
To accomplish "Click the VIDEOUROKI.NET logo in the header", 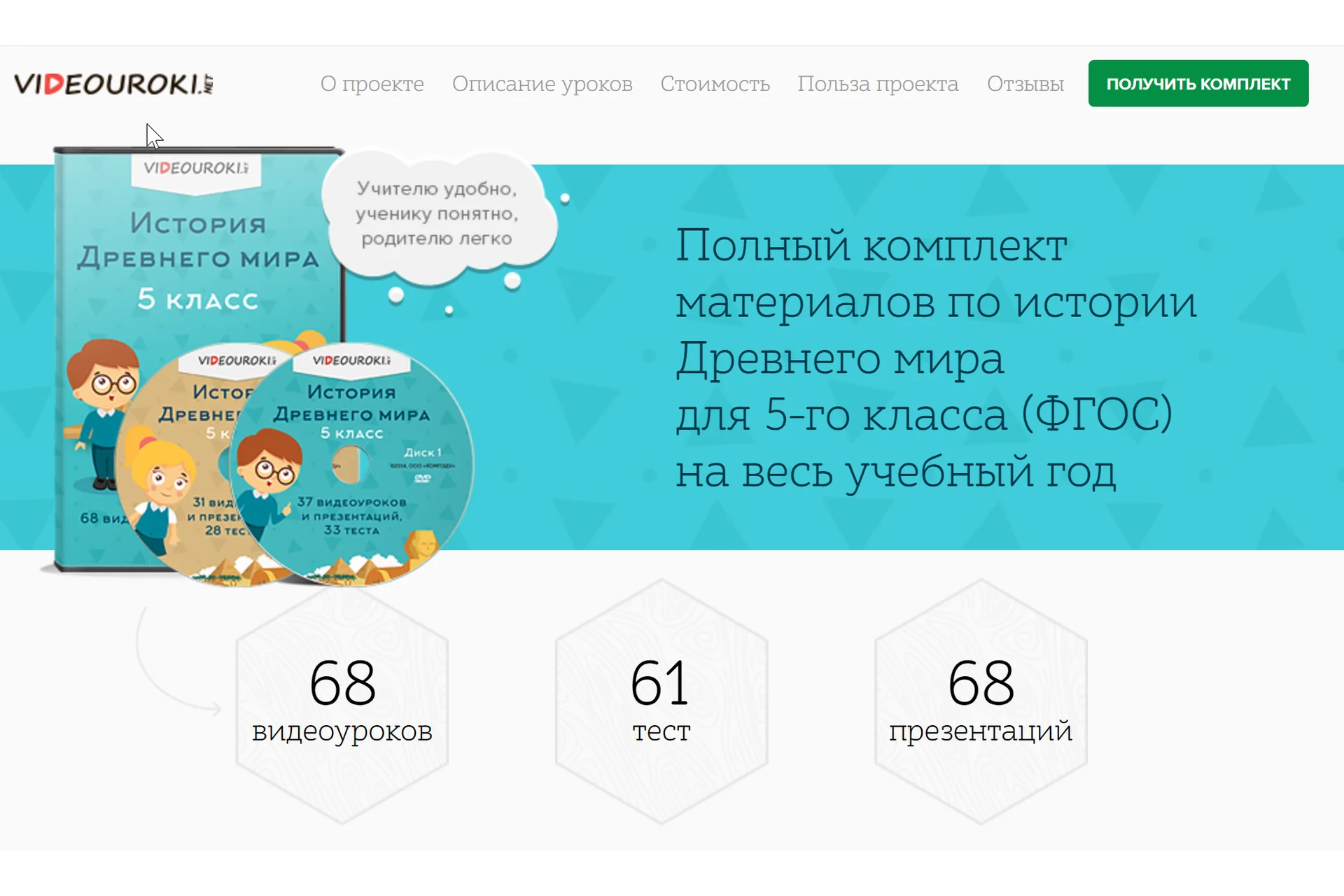I will pos(113,84).
